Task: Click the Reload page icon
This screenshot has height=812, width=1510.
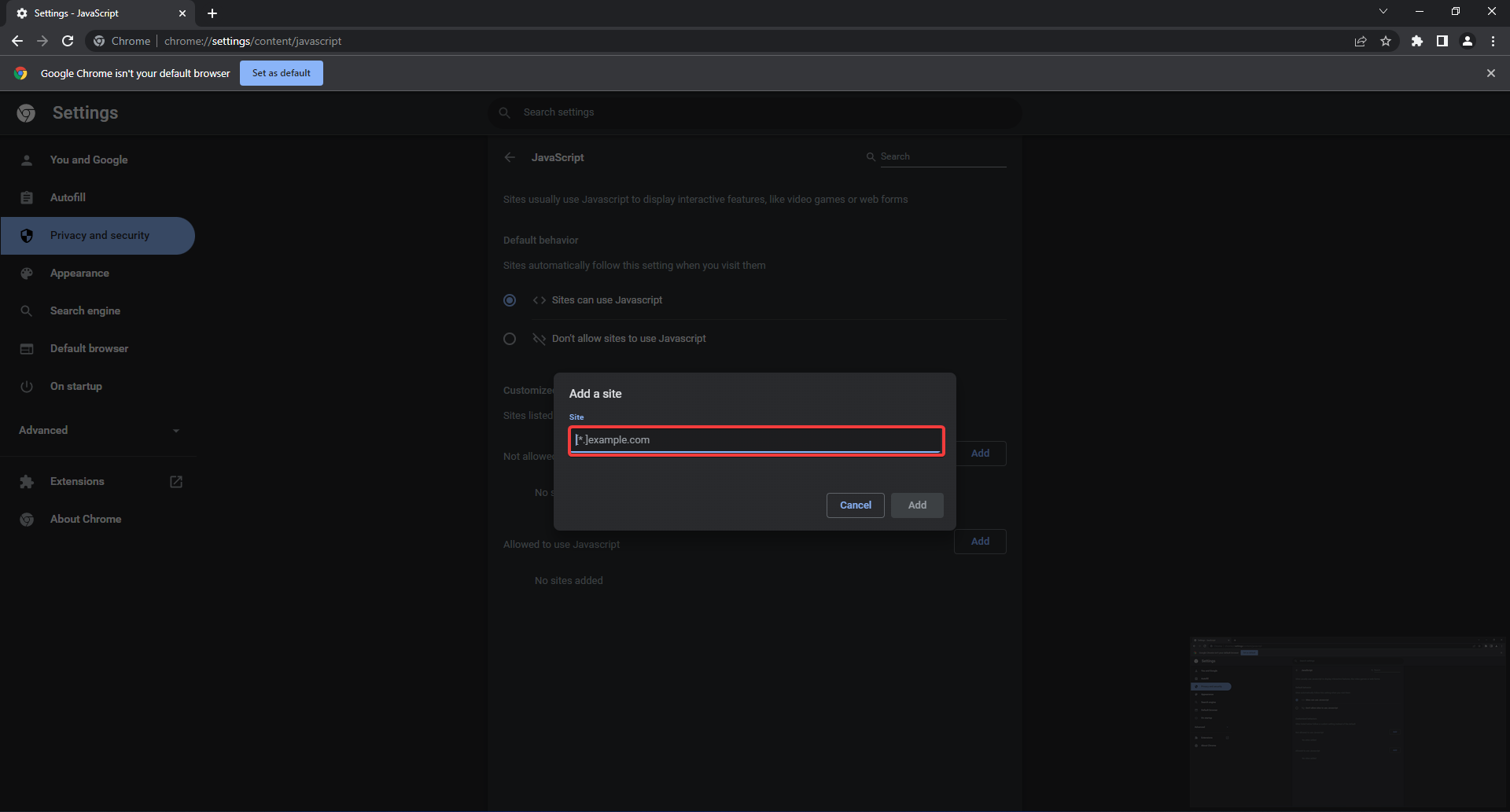Action: coord(68,41)
